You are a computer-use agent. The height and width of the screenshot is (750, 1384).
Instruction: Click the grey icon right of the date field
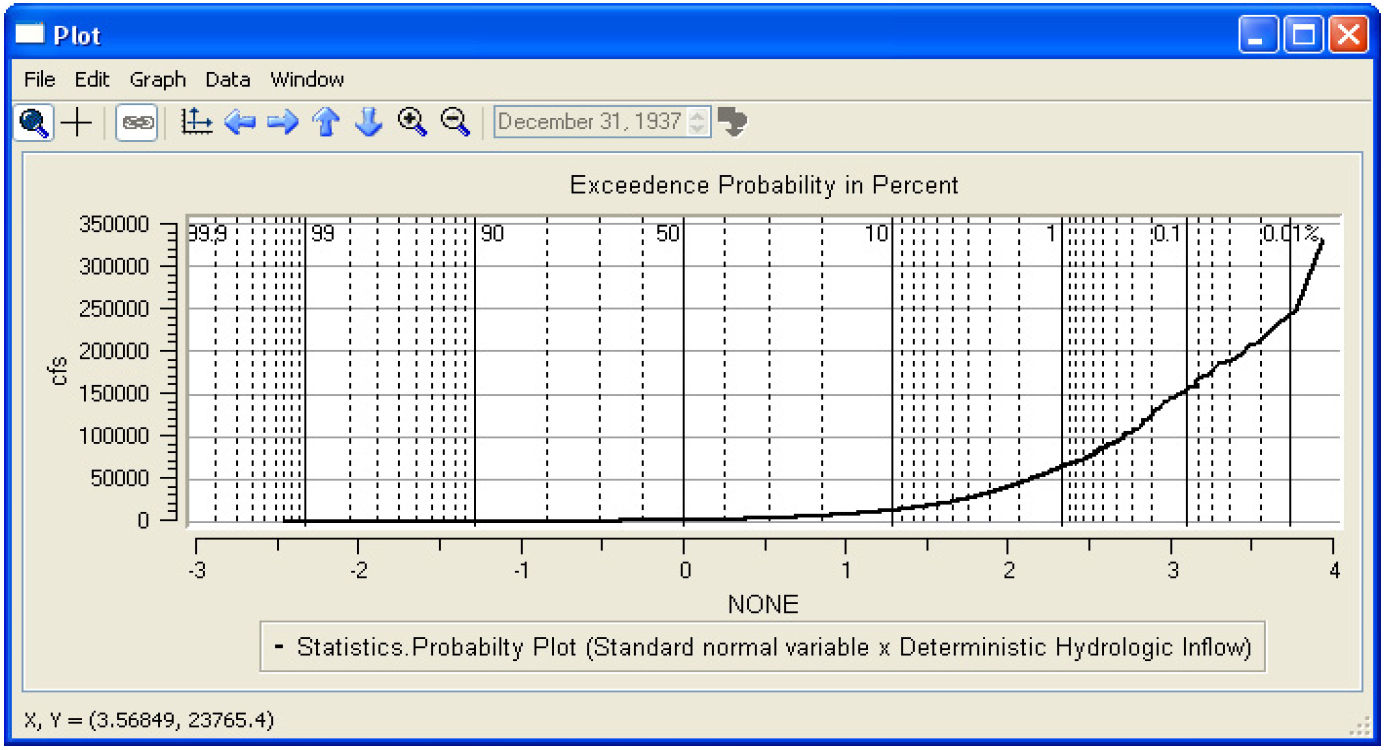pos(732,122)
